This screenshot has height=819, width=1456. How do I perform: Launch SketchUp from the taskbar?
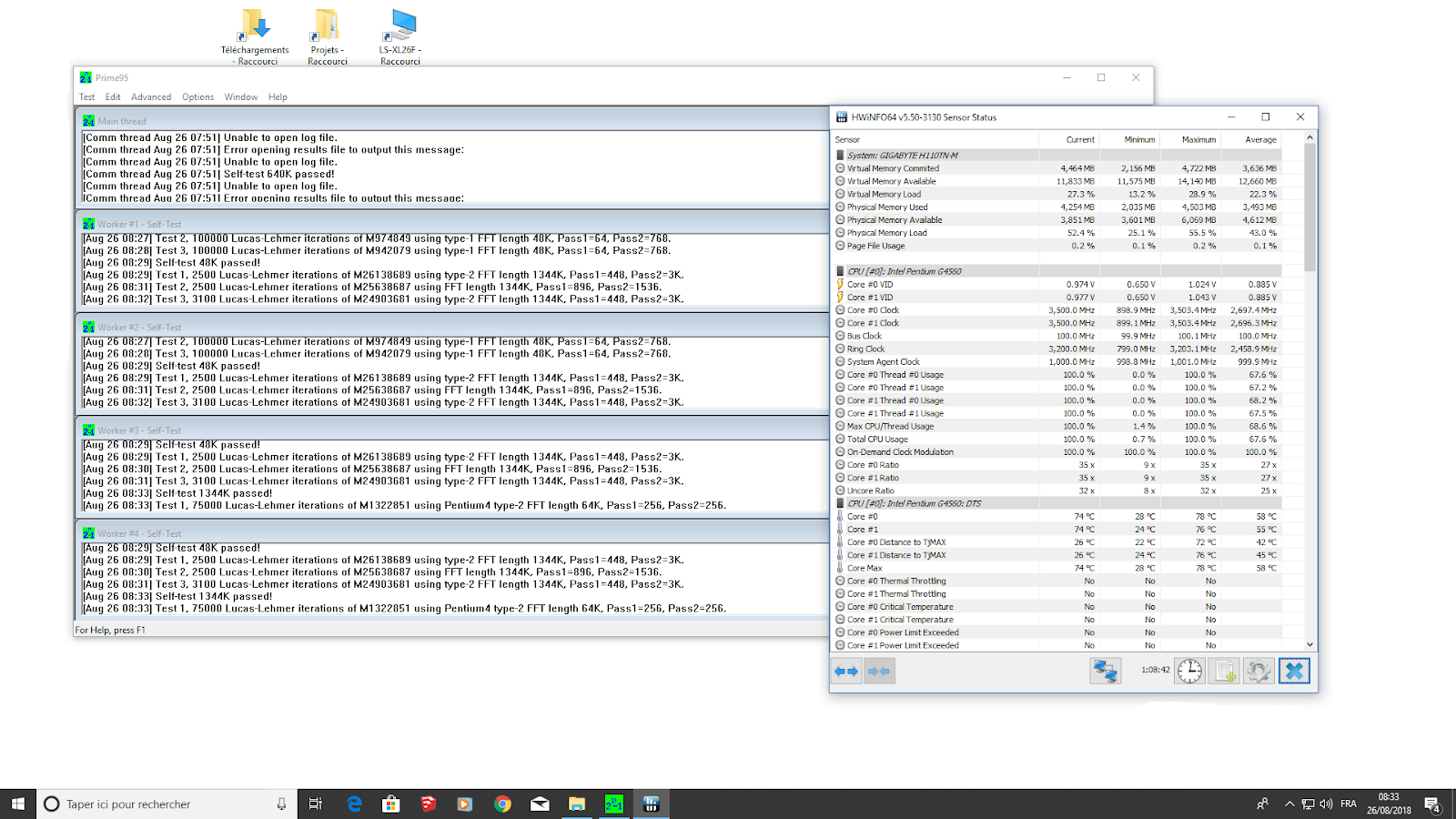(429, 804)
